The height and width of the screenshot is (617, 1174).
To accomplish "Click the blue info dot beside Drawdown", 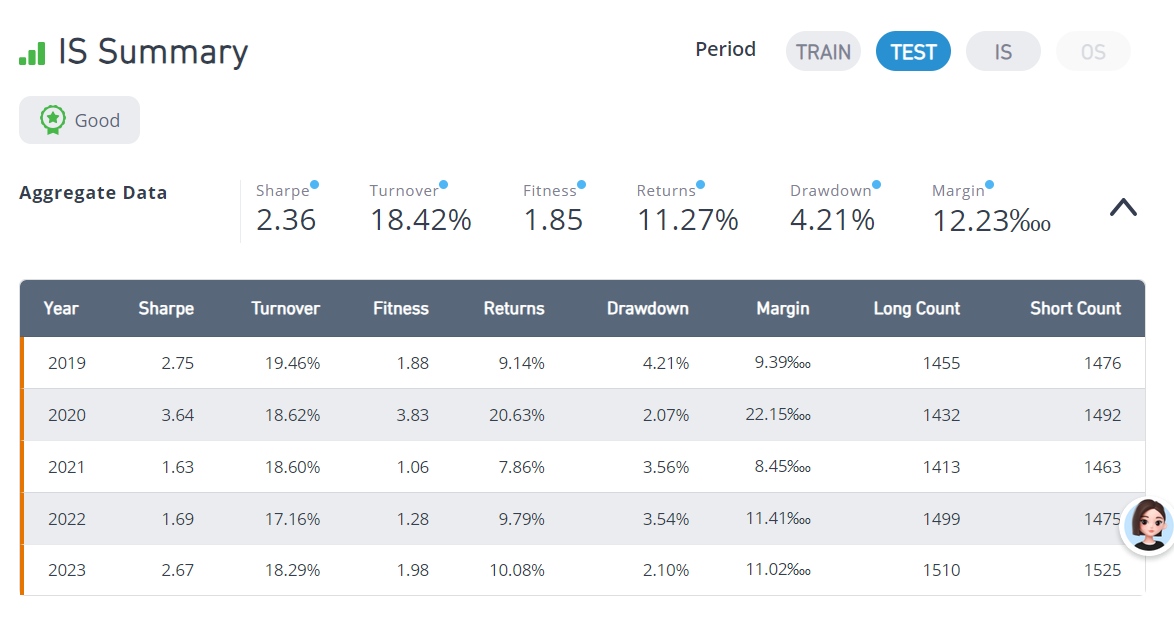I will 877,184.
